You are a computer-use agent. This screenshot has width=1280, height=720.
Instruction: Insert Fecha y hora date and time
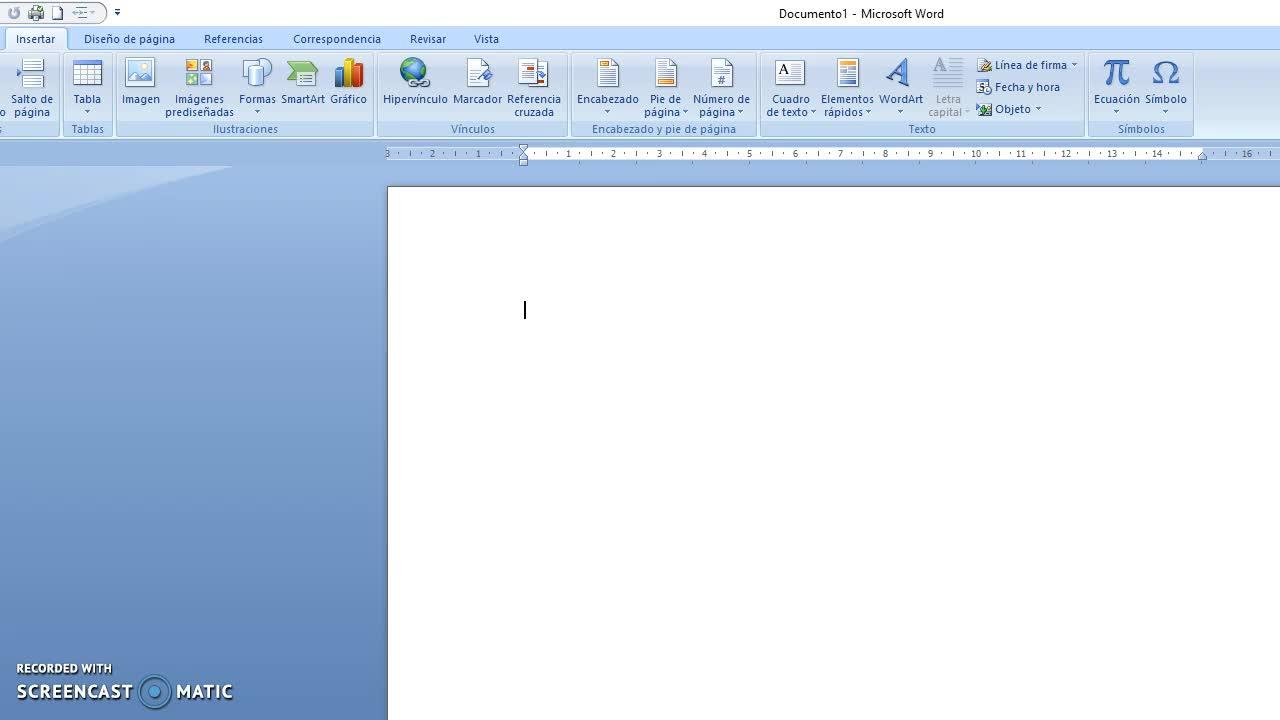(x=1018, y=87)
